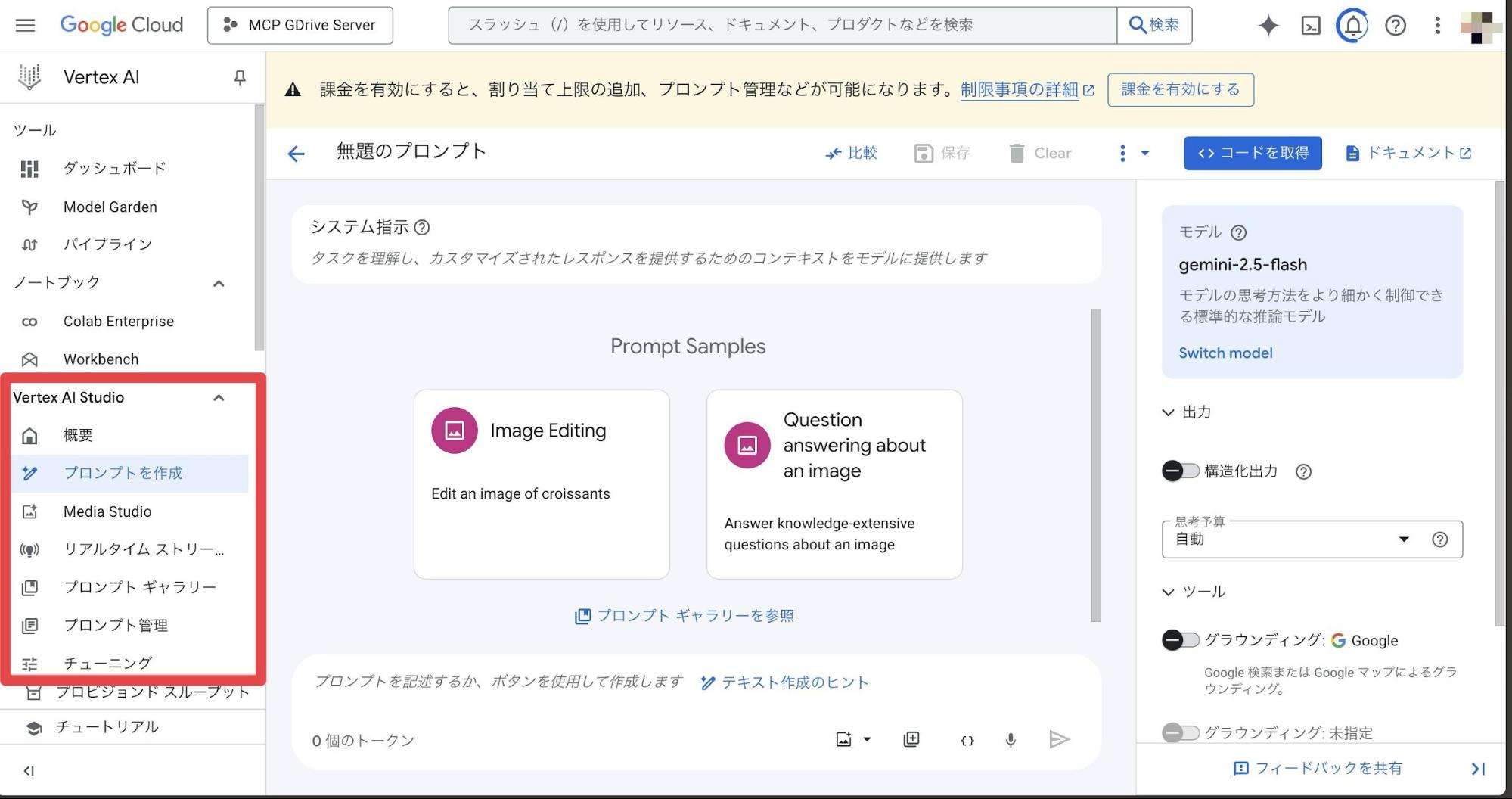The image size is (1512, 799).
Task: Enable Grounding with Google toggle
Action: tap(1180, 640)
